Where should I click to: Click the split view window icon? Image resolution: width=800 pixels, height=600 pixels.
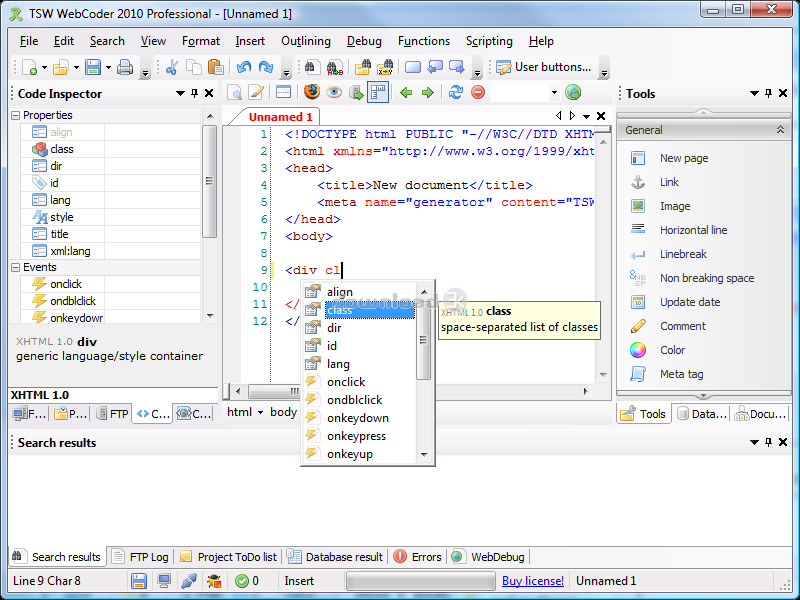pyautogui.click(x=283, y=92)
